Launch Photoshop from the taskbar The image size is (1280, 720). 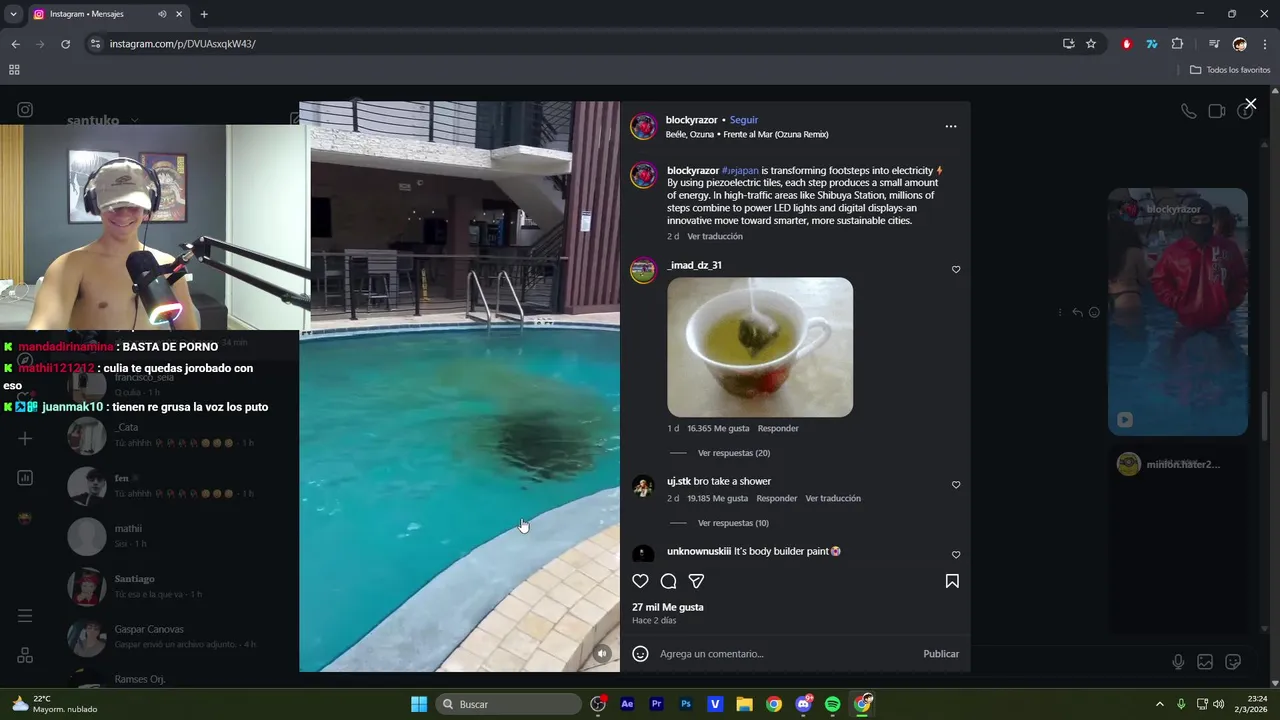(x=686, y=704)
